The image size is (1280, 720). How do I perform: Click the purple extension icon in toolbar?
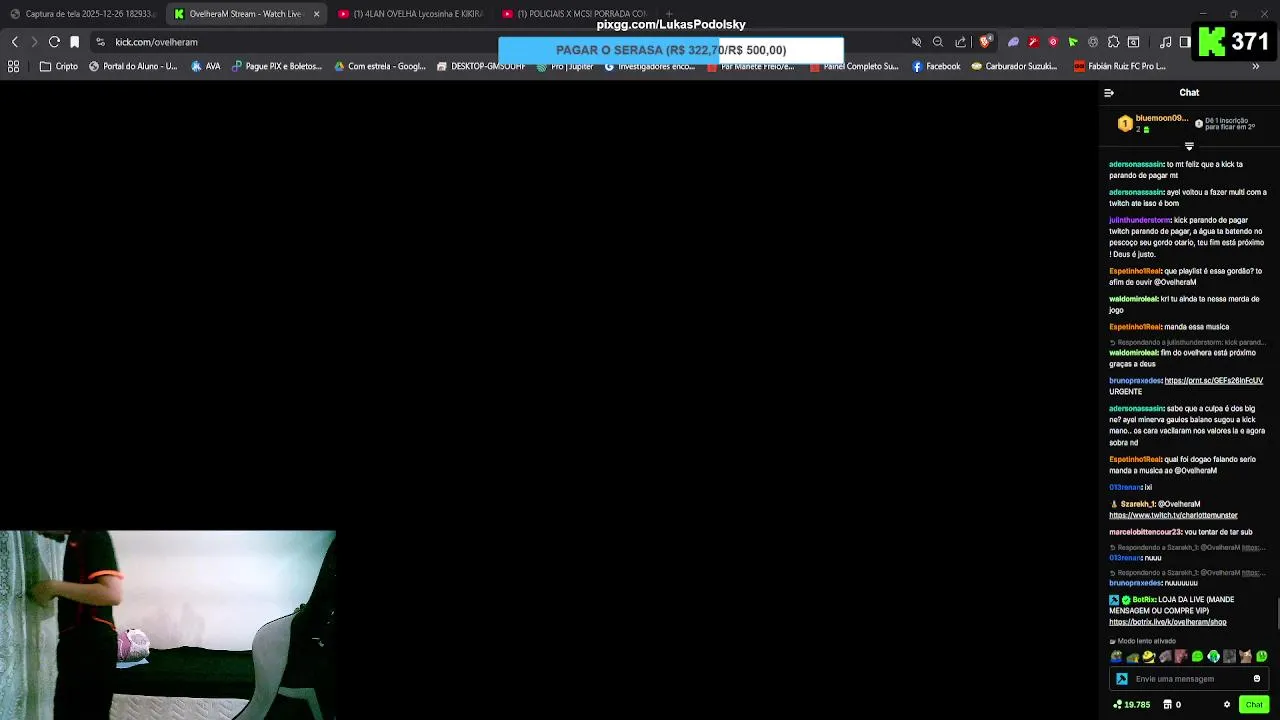[x=1013, y=42]
